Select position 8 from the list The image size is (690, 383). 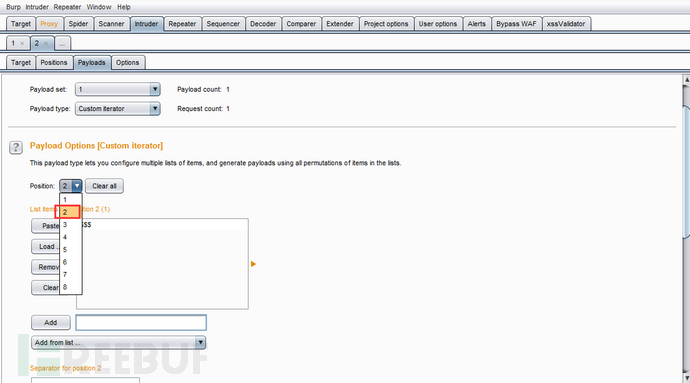coord(70,287)
